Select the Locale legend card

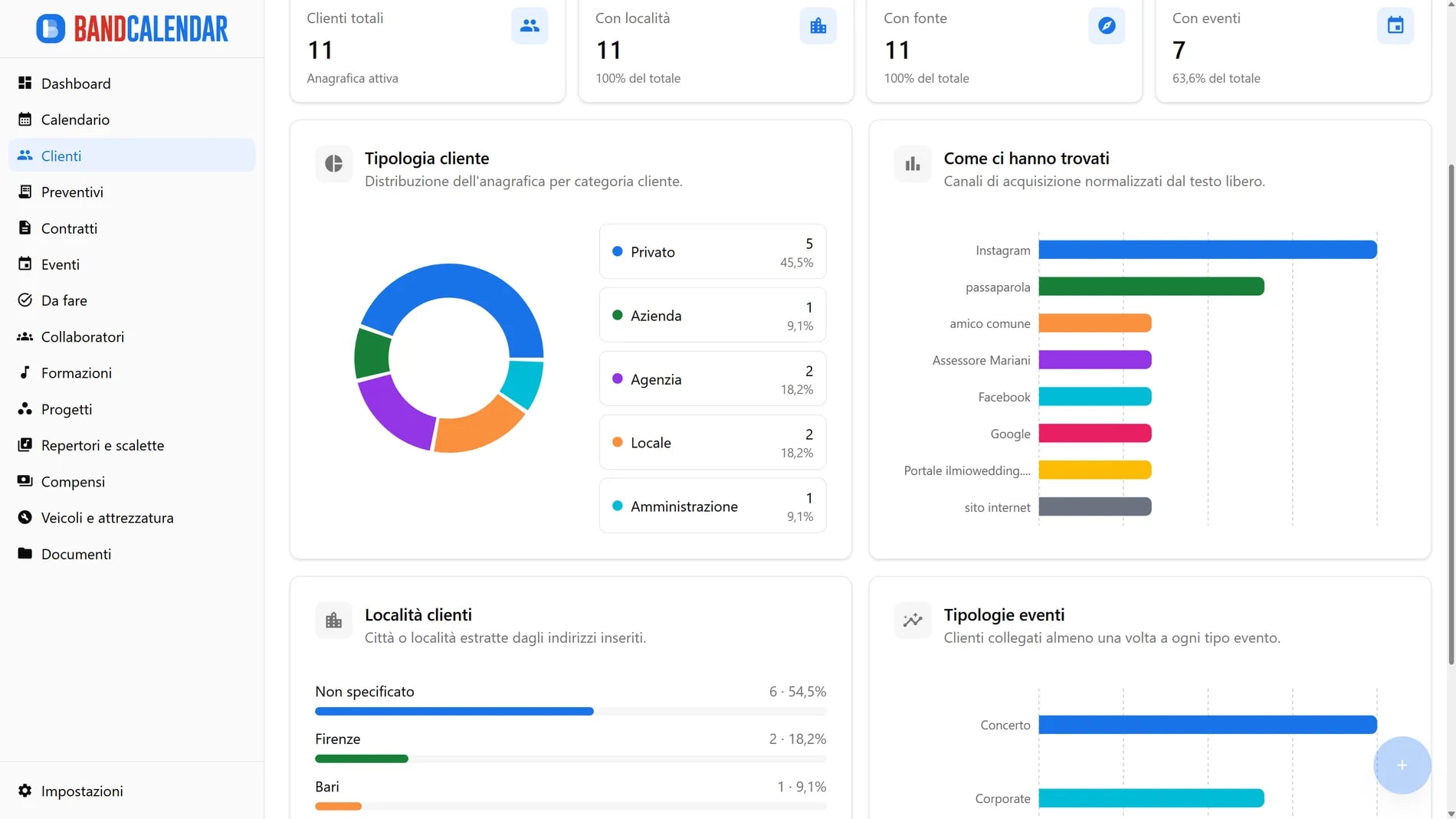(x=713, y=442)
